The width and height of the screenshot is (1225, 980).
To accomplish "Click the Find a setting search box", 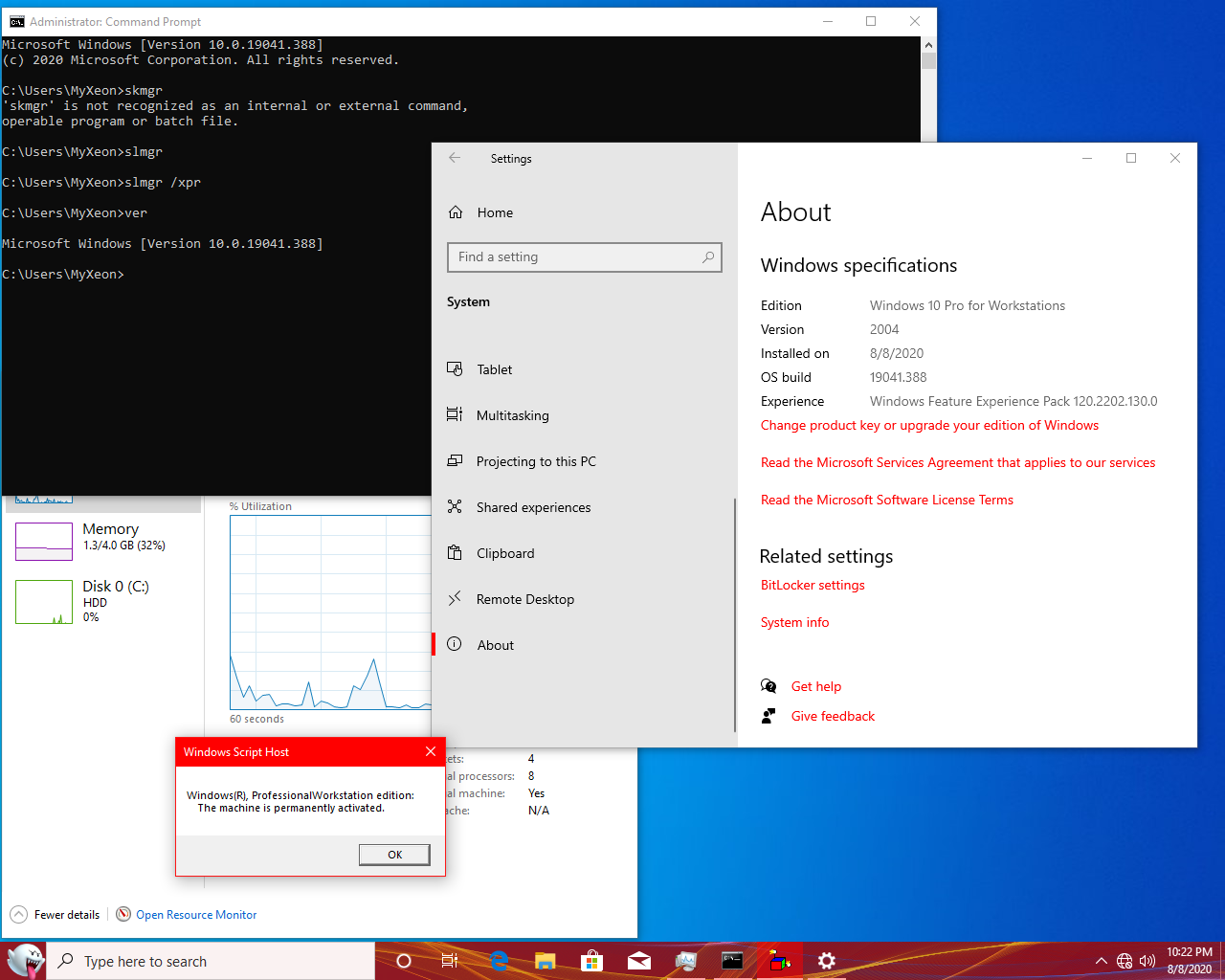I will coord(584,257).
